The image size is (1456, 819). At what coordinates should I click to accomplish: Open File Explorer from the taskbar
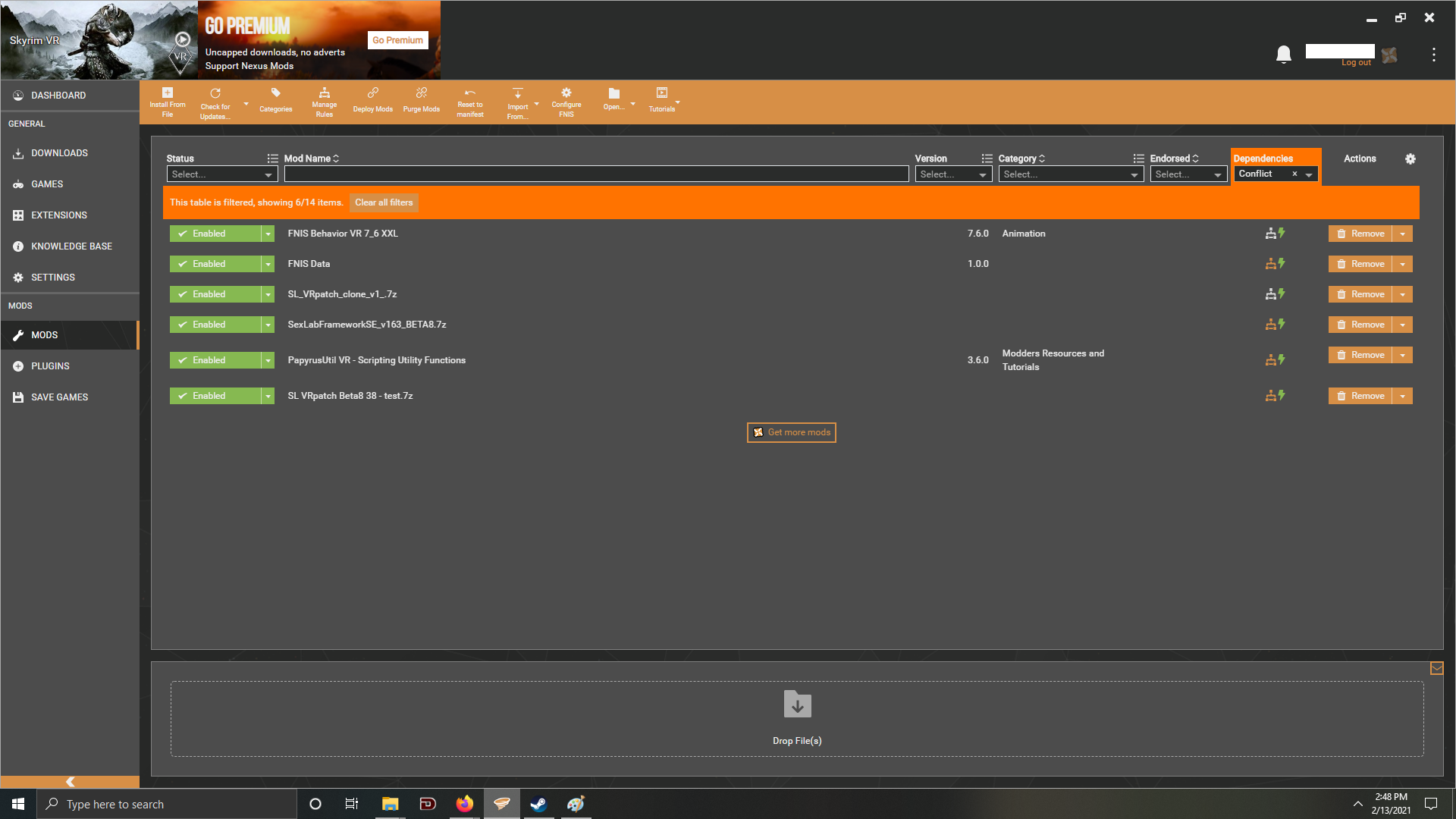pyautogui.click(x=391, y=804)
